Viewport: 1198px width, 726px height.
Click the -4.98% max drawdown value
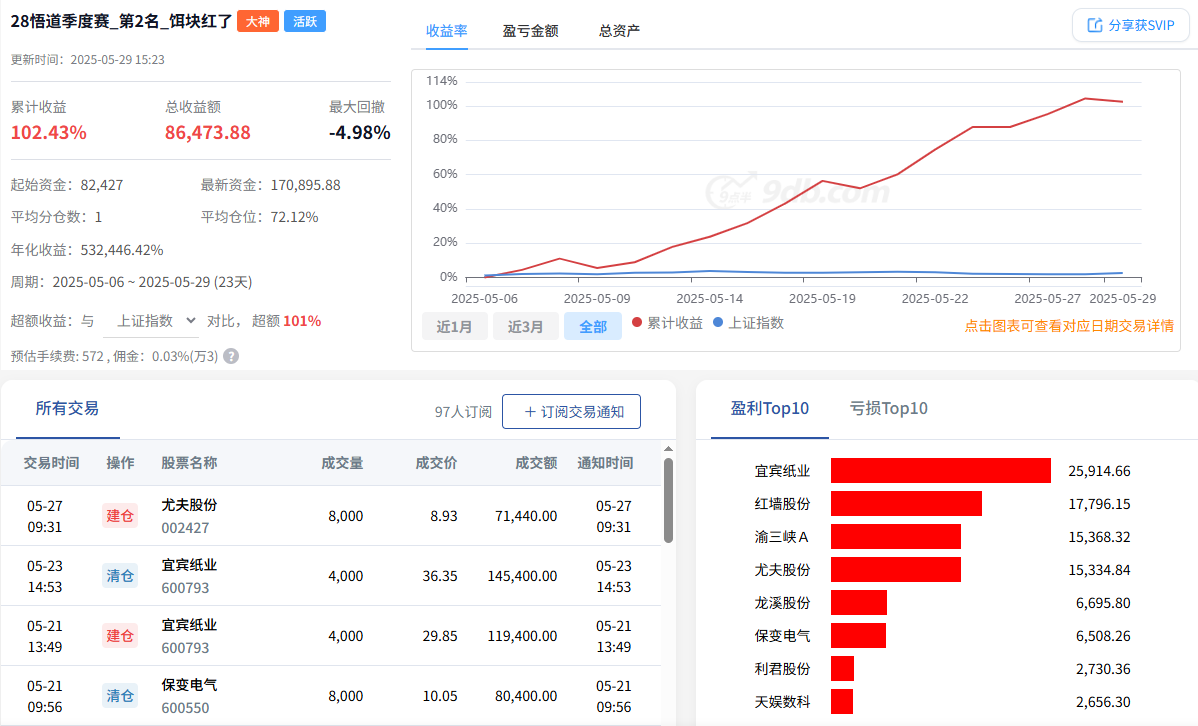click(x=360, y=132)
